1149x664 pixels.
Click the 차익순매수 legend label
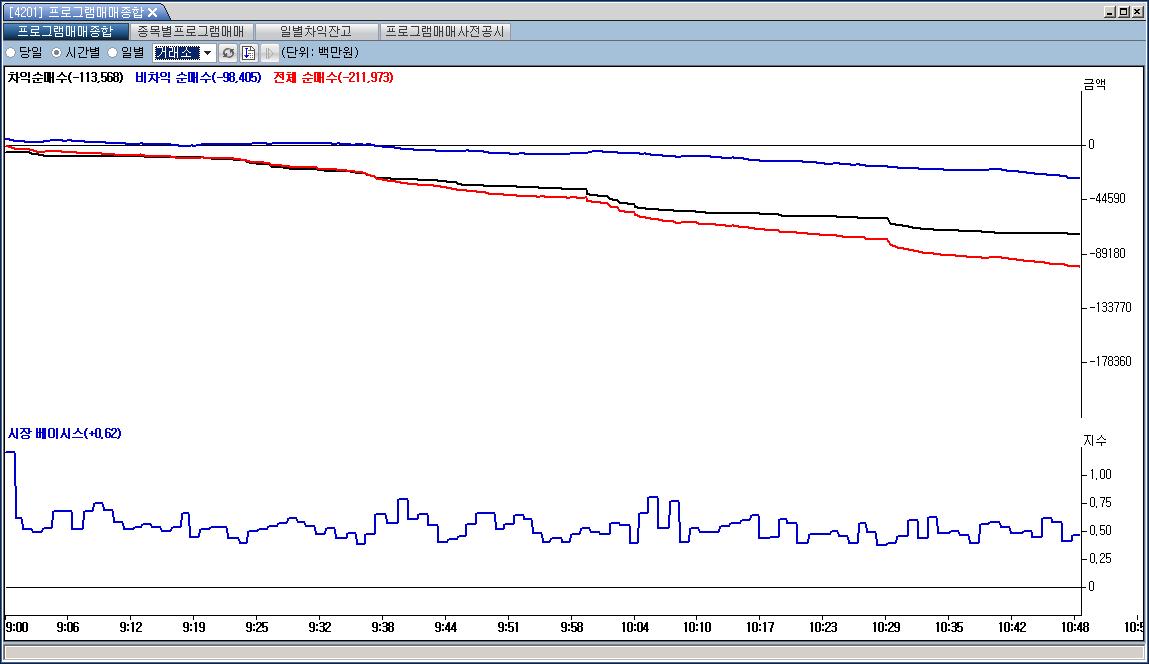(65, 77)
